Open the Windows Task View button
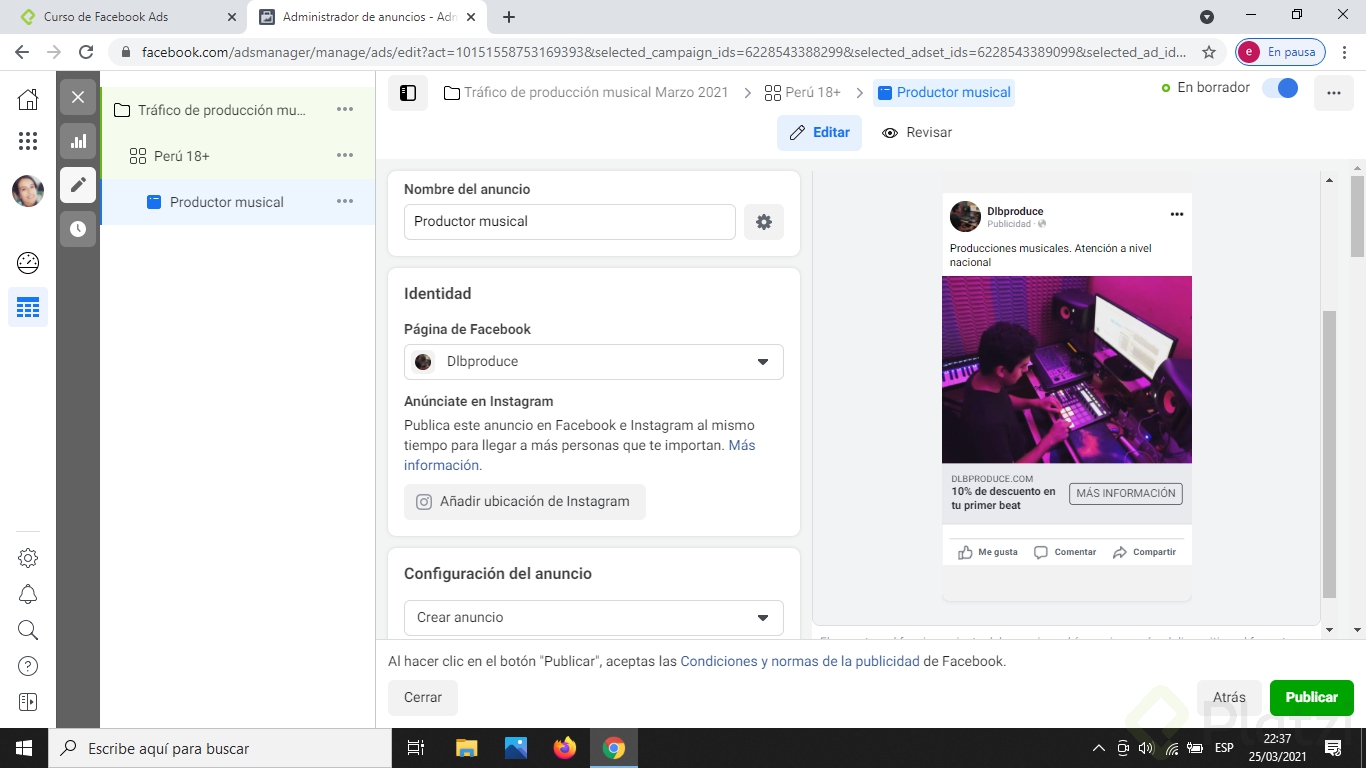This screenshot has width=1366, height=768. 417,748
